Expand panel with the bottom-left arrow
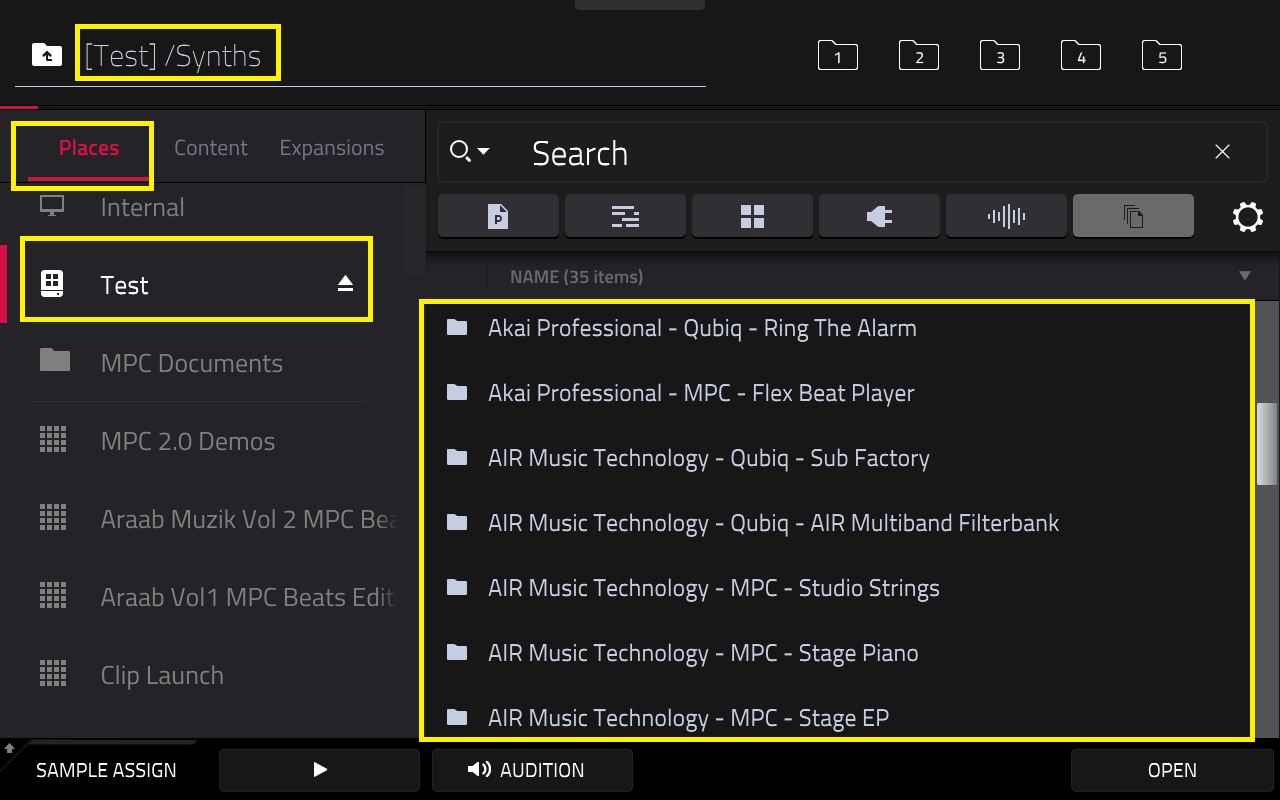 pyautogui.click(x=9, y=748)
